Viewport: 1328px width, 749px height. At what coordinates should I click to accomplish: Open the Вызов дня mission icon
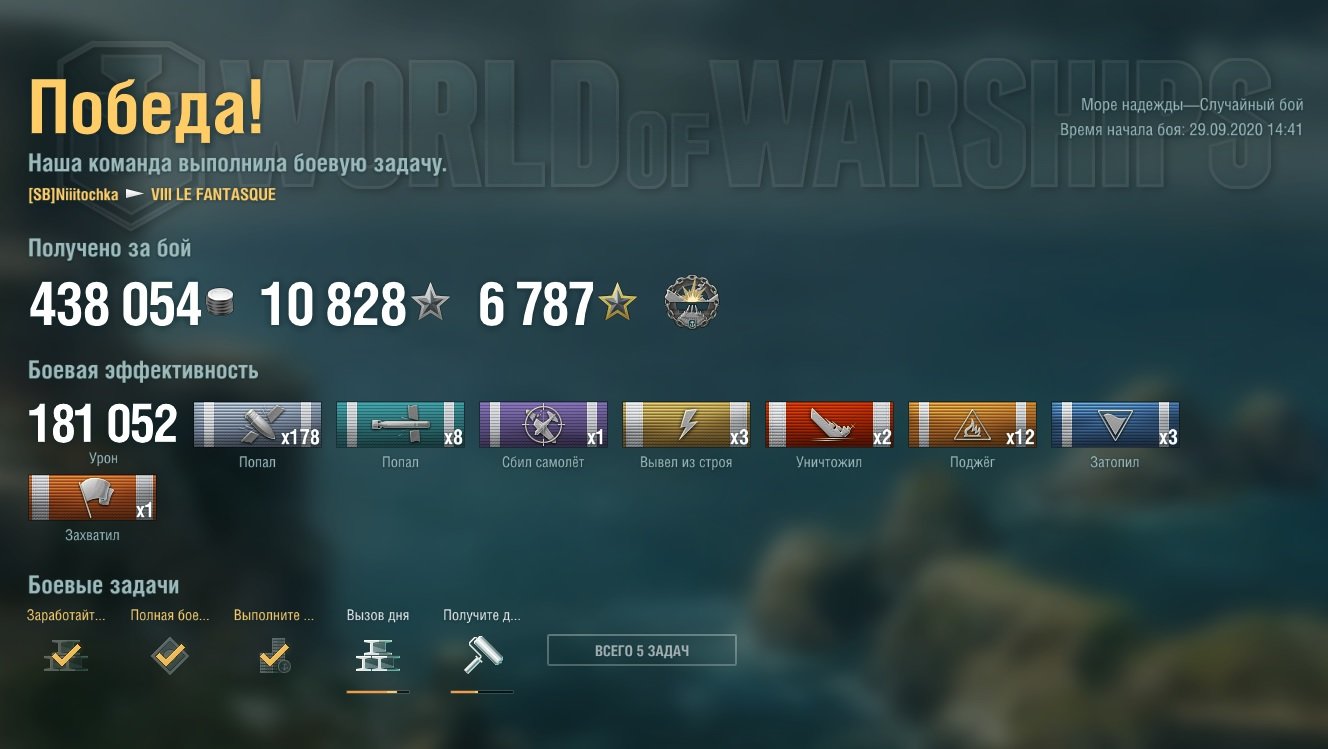pos(378,655)
